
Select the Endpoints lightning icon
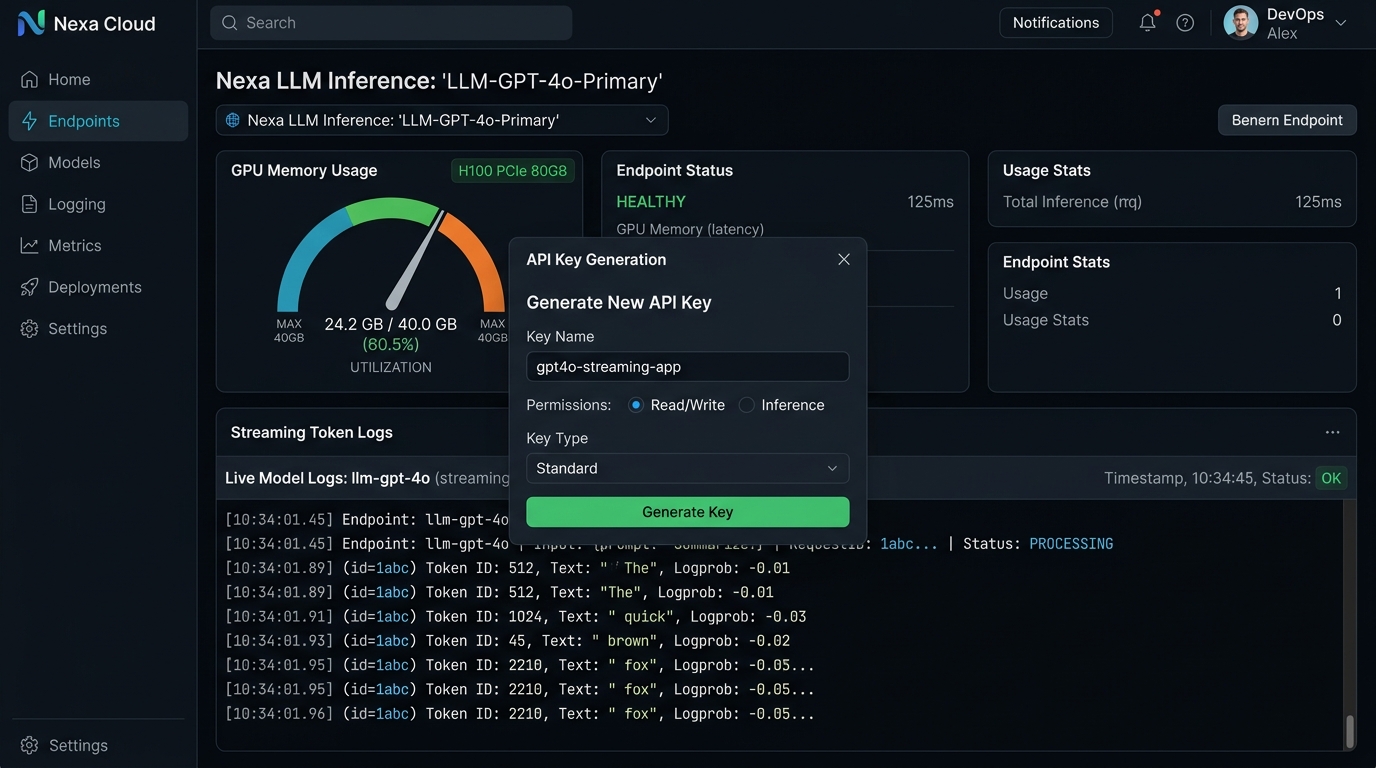tap(29, 121)
